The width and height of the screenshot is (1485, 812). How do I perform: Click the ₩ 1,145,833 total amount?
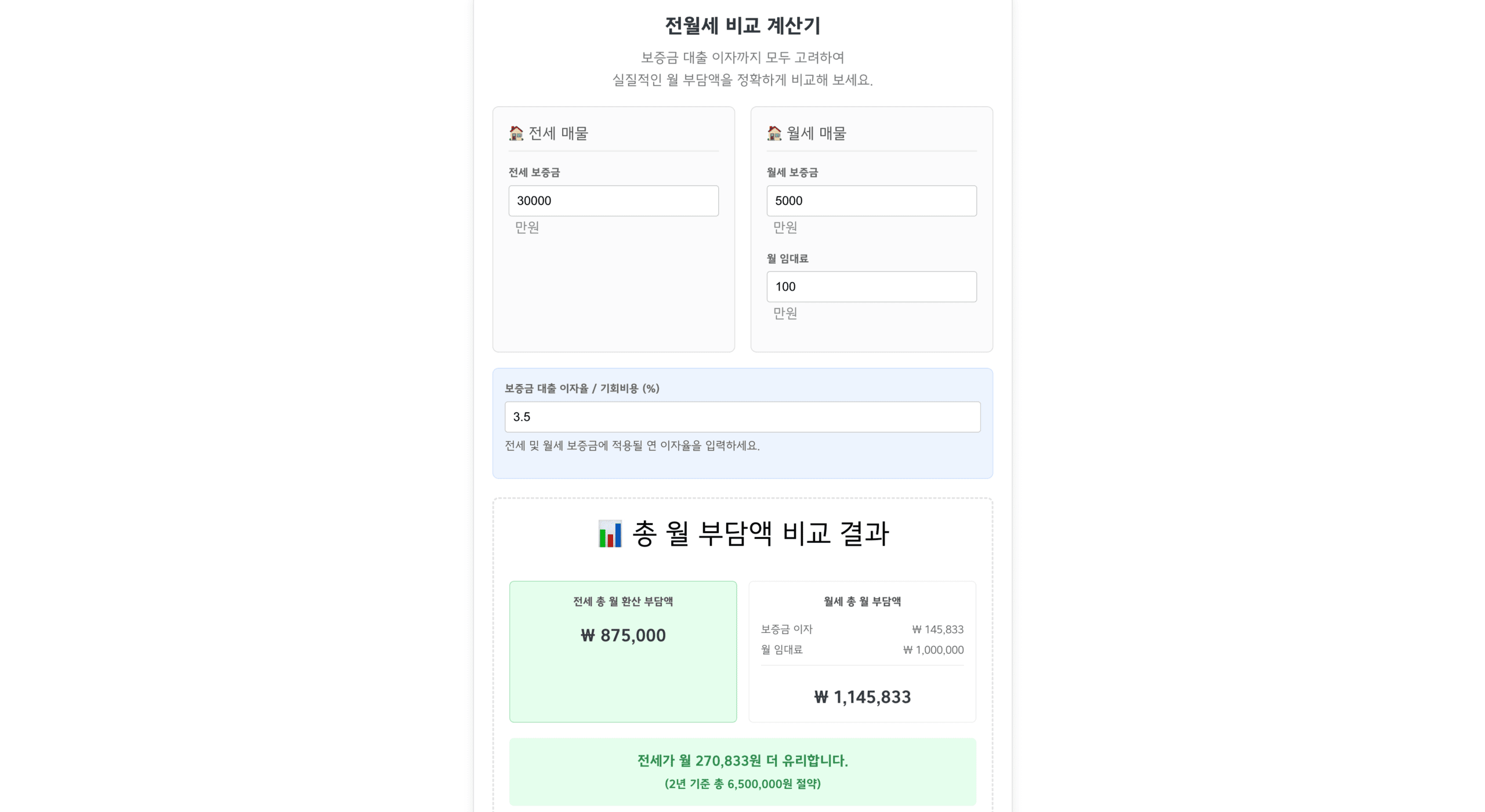point(861,697)
